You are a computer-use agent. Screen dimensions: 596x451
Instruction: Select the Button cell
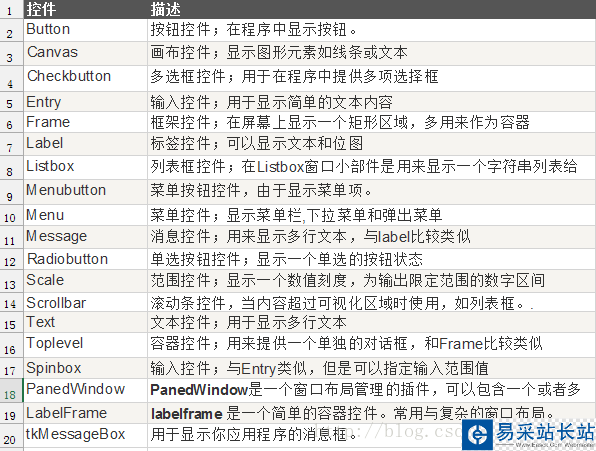tap(86, 30)
